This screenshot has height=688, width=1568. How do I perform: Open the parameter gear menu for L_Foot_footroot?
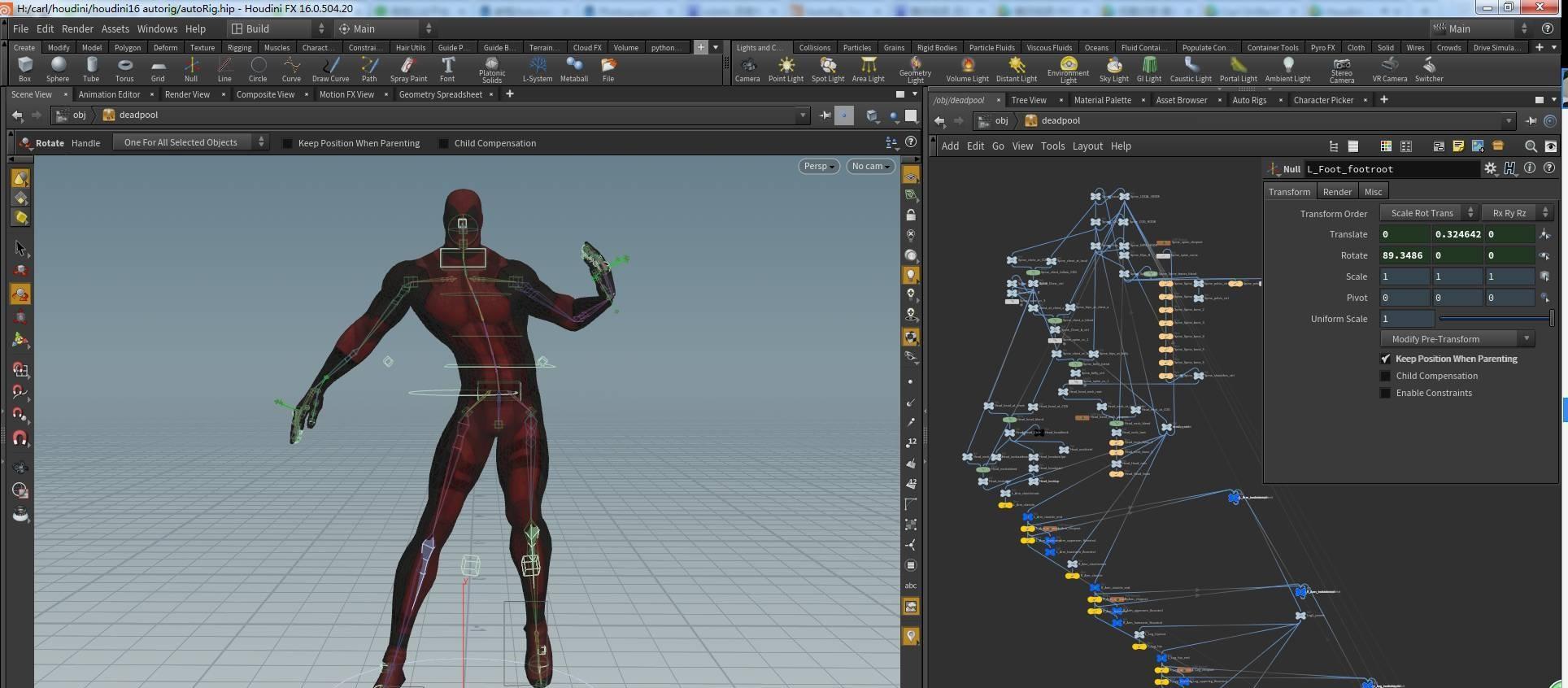(x=1490, y=168)
